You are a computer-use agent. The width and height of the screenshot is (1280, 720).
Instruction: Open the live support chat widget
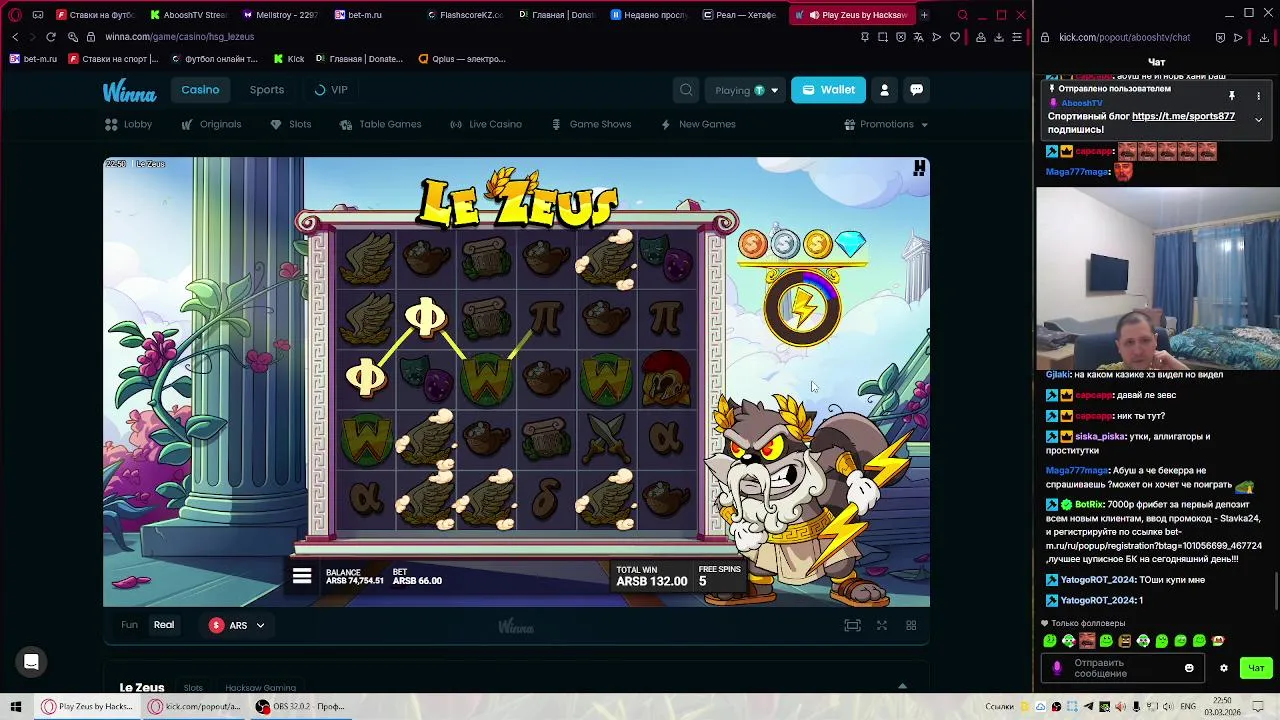click(x=31, y=662)
